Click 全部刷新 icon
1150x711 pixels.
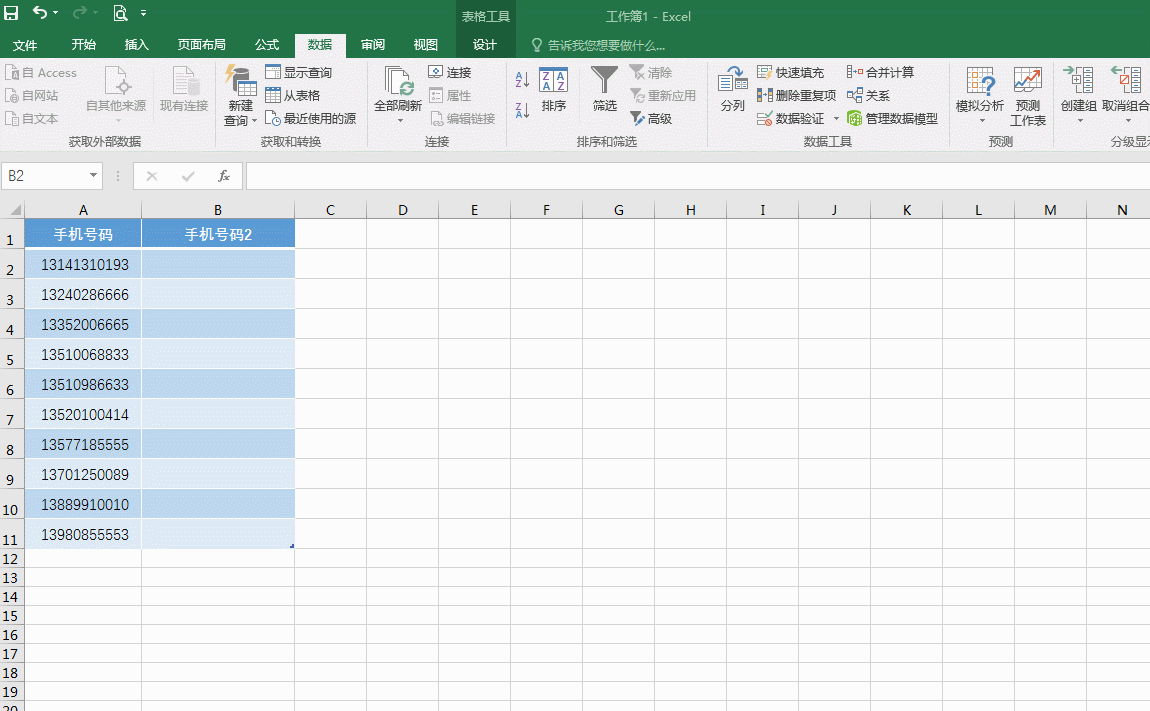[398, 81]
